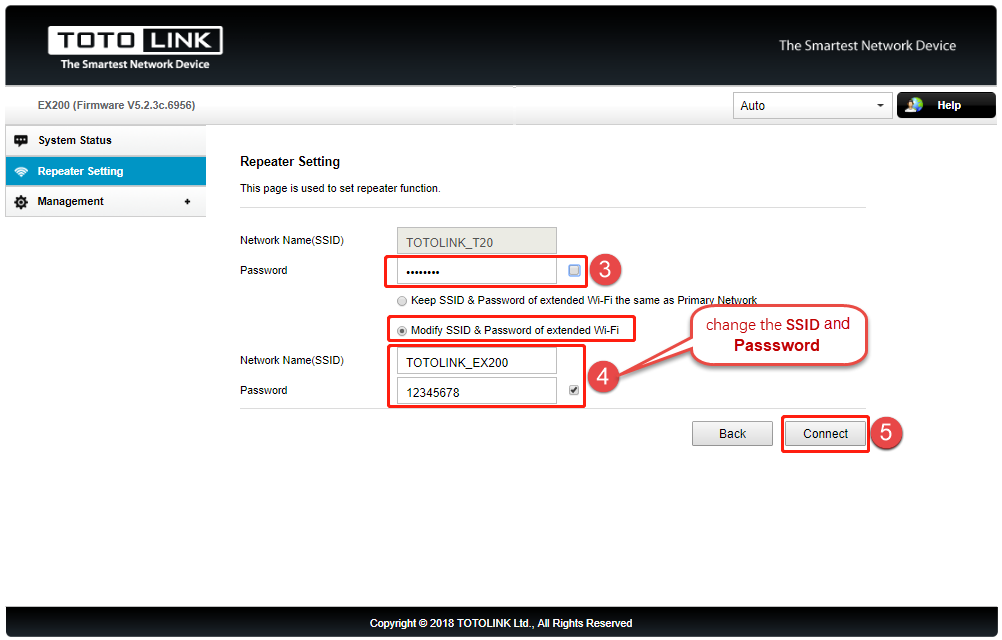Click the Connect button
The image size is (1002, 640).
[x=825, y=434]
